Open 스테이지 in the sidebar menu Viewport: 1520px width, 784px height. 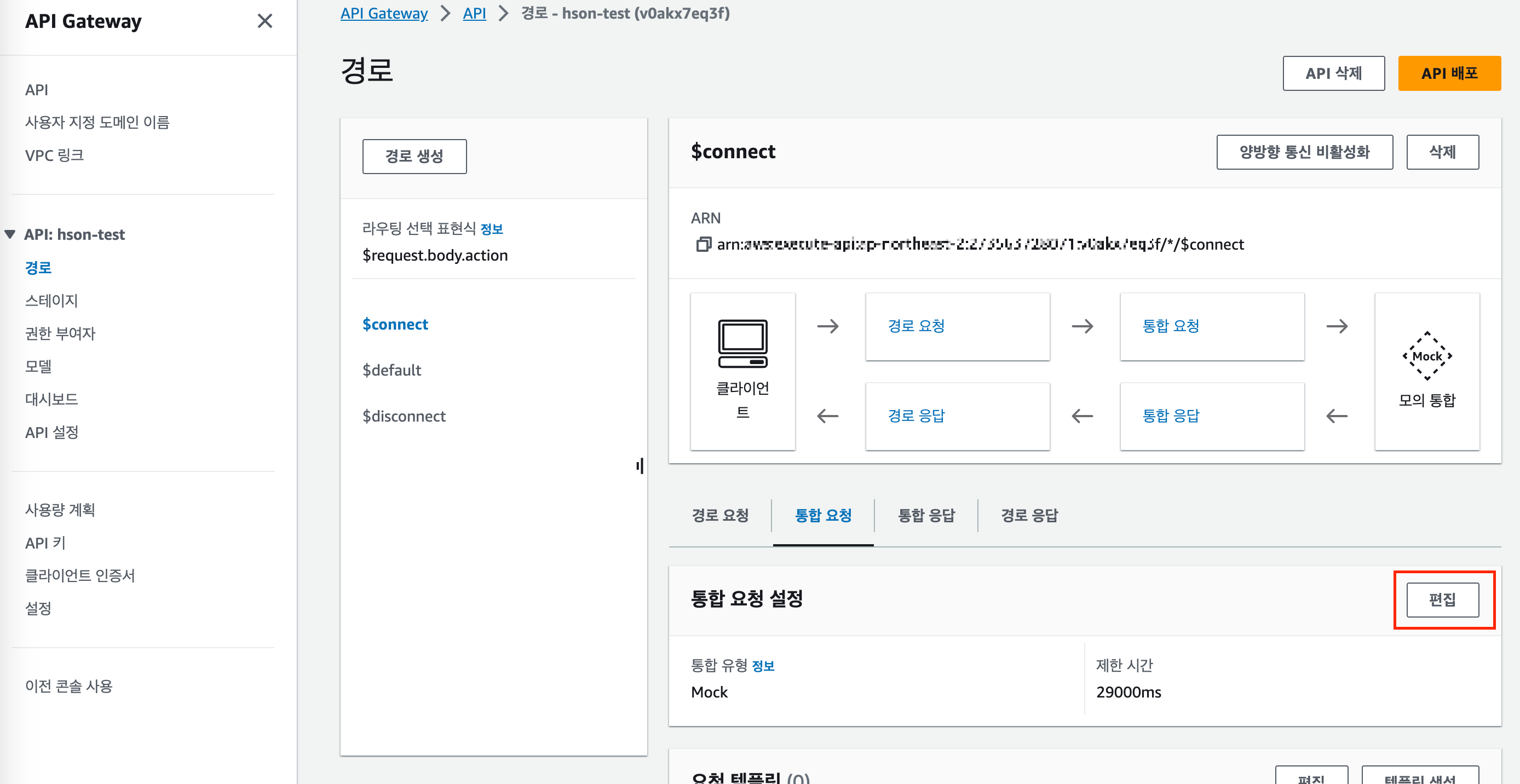coord(51,300)
